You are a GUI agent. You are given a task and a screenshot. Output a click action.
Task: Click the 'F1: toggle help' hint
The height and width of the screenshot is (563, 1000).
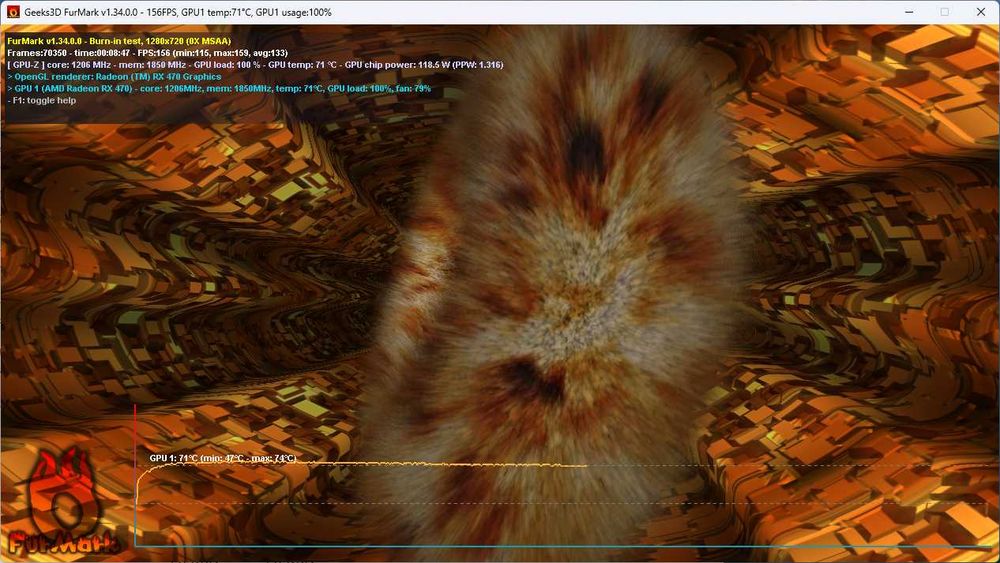point(41,100)
